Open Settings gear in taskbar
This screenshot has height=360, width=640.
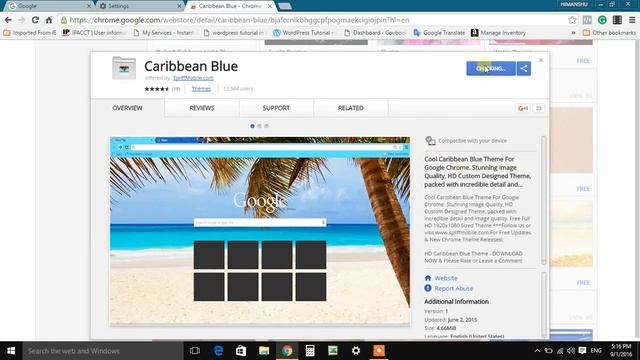point(356,351)
